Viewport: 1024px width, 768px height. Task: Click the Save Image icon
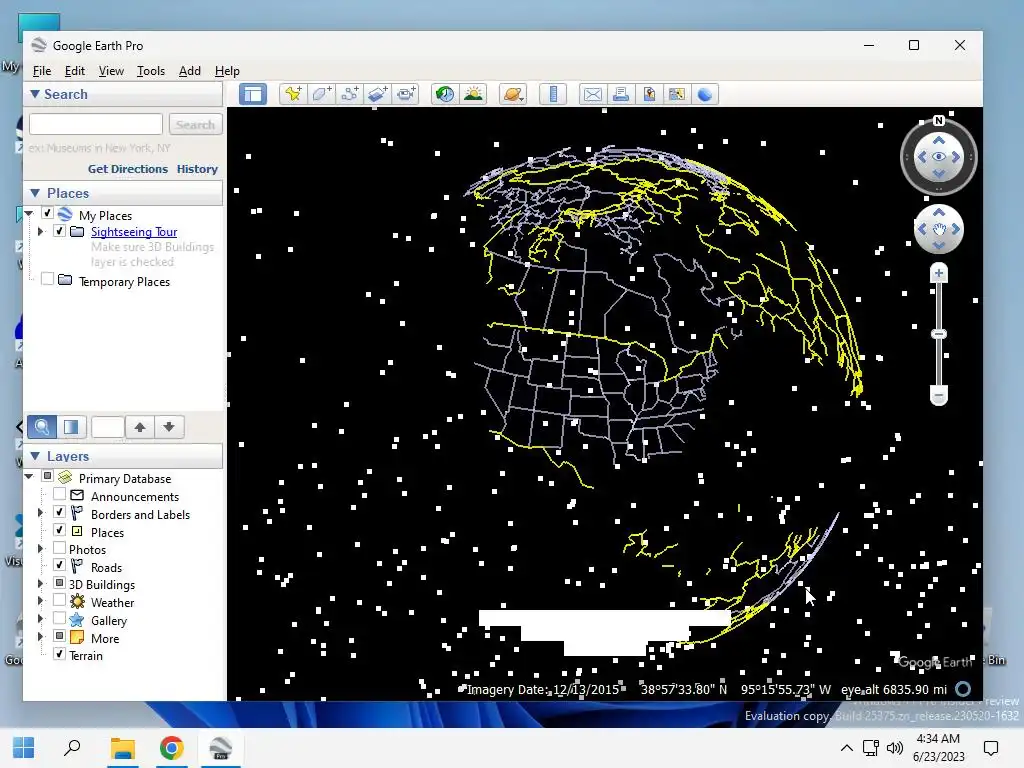pyautogui.click(x=648, y=94)
